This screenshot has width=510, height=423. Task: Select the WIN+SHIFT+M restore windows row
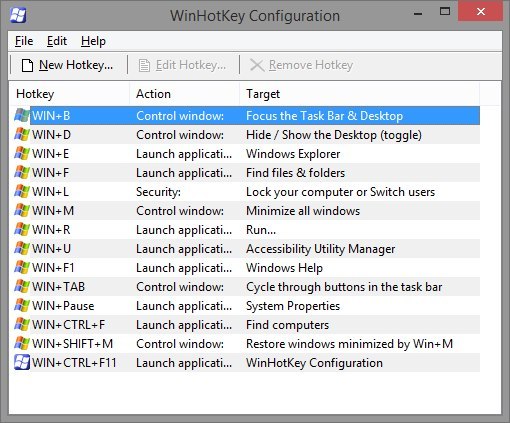[247, 344]
